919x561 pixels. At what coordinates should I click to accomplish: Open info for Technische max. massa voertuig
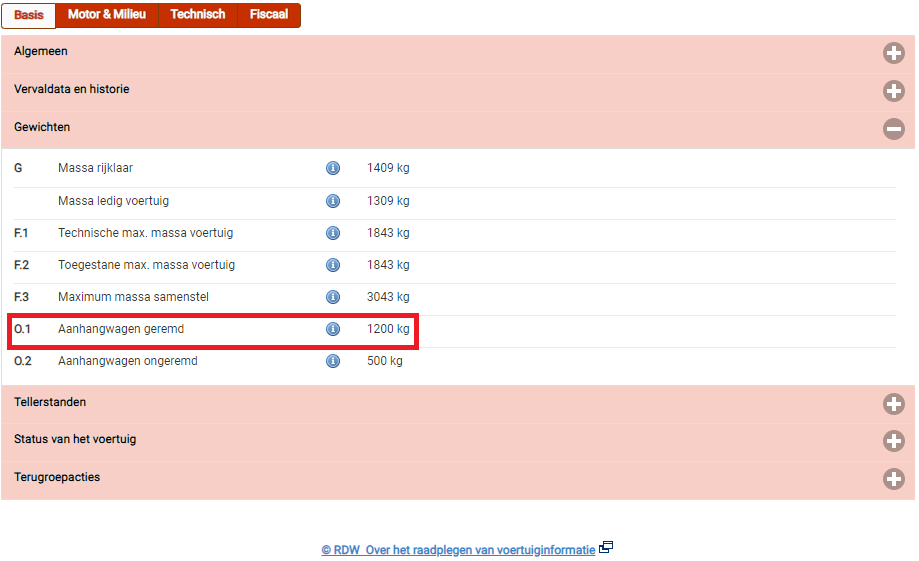click(x=333, y=233)
